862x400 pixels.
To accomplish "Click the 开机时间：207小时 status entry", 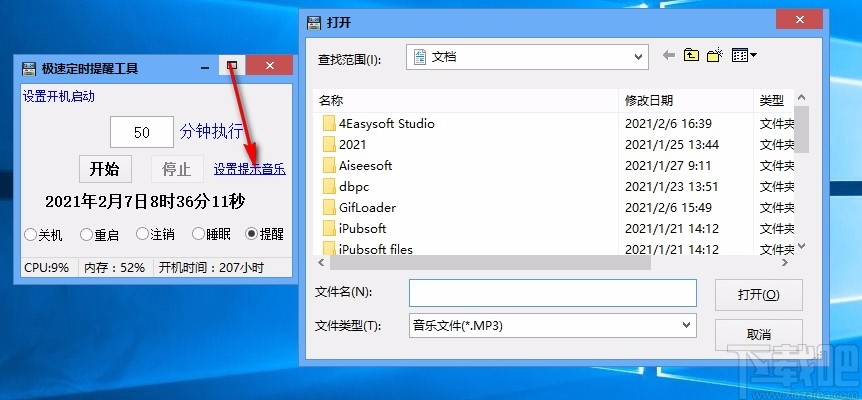I will point(212,268).
